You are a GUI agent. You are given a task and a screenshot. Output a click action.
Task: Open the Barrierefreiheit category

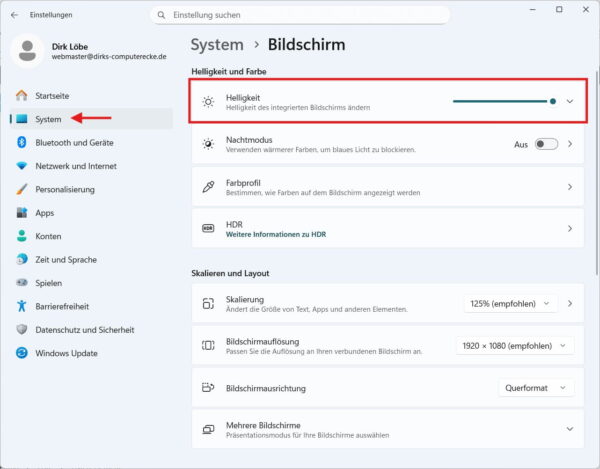tap(91, 306)
